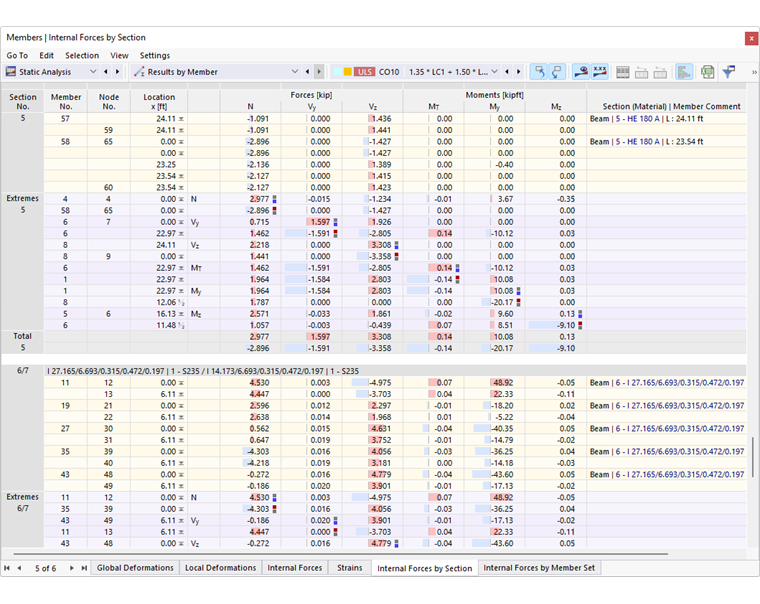Open the Settings menu
The height and width of the screenshot is (604, 760).
pyautogui.click(x=155, y=55)
